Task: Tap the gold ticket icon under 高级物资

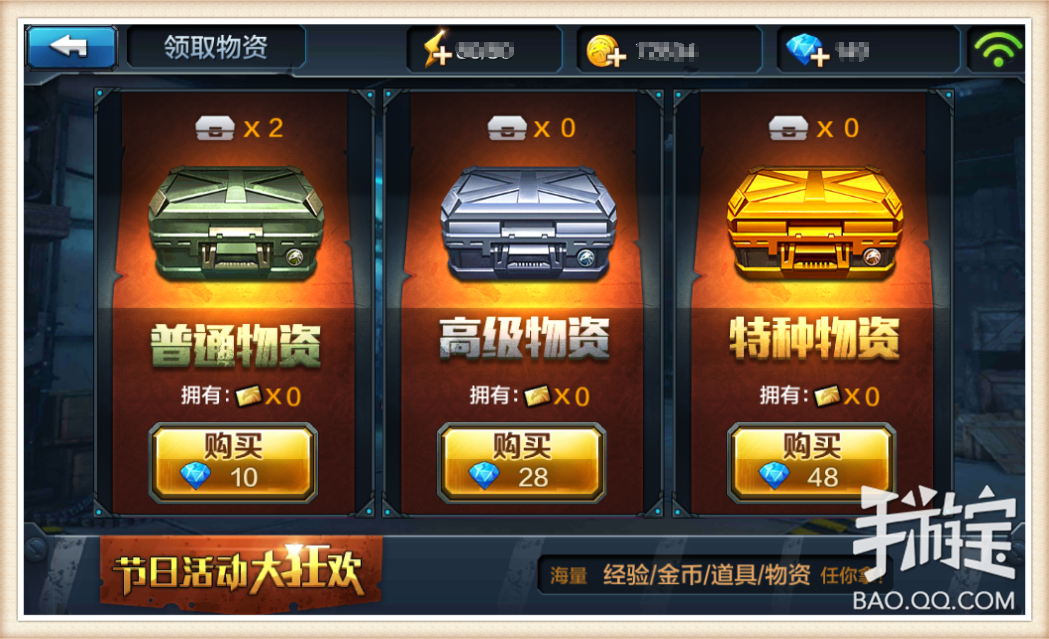Action: click(x=537, y=396)
